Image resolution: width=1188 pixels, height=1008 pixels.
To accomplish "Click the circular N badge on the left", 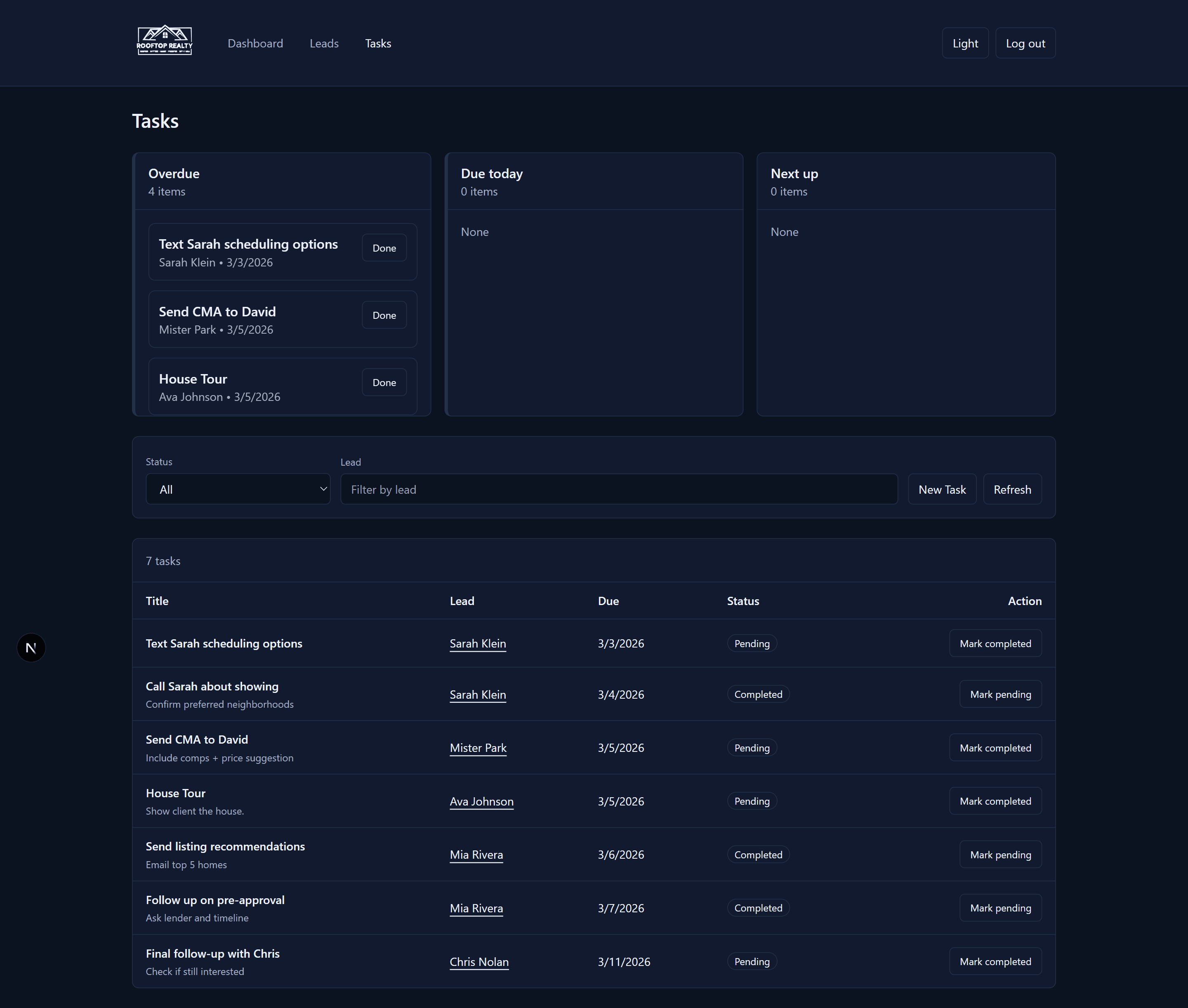I will click(x=31, y=648).
